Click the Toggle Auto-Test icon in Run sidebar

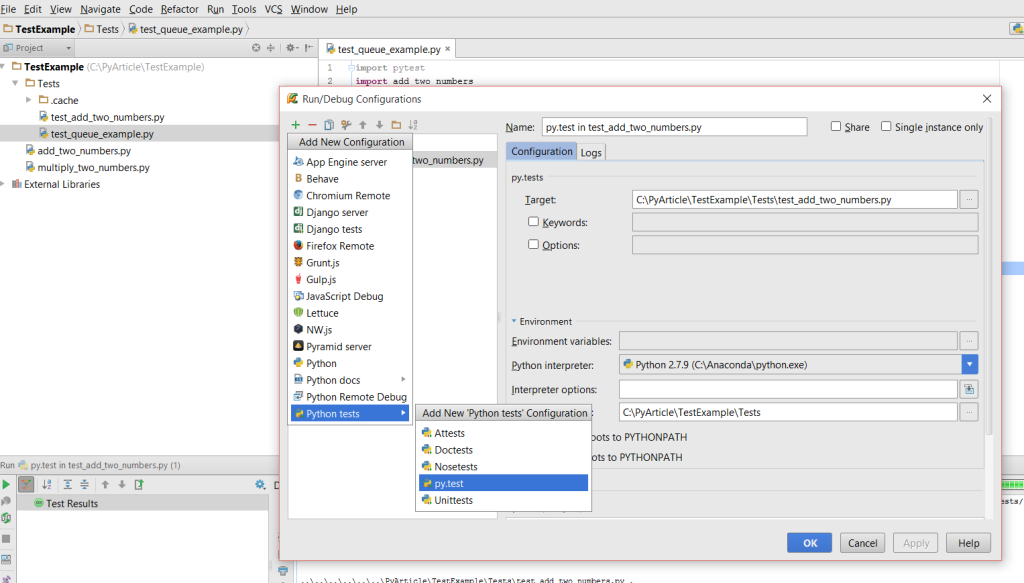pyautogui.click(x=6, y=518)
